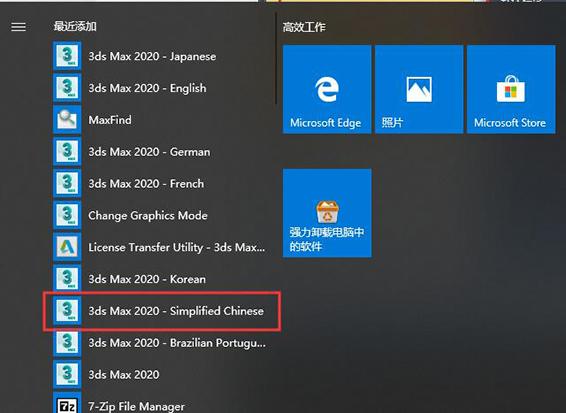Select the Change Graphics Mode label
The width and height of the screenshot is (566, 413).
148,216
